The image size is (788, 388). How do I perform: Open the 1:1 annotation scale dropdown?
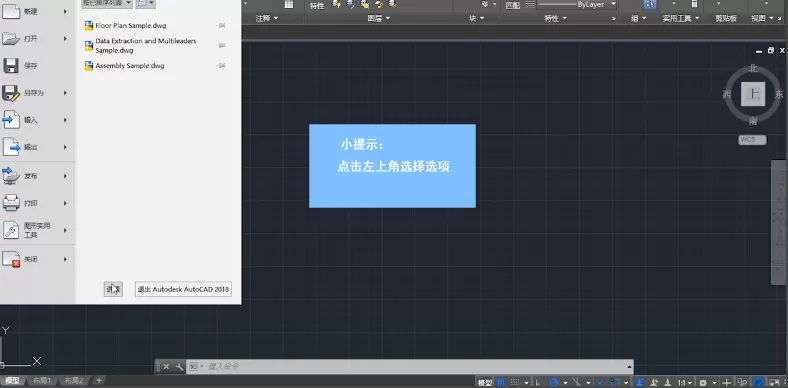(x=685, y=383)
